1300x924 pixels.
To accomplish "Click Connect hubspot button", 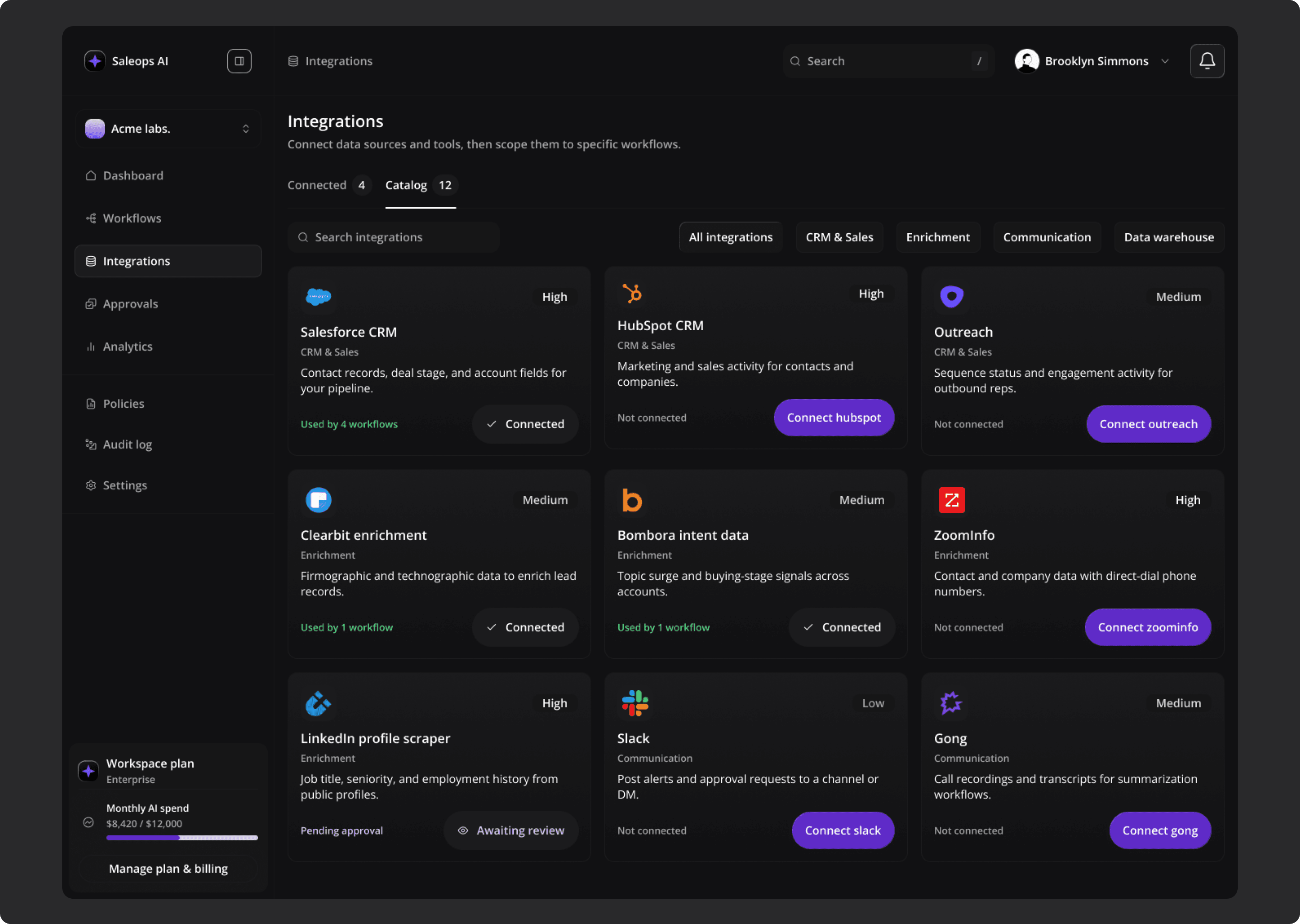I will pyautogui.click(x=834, y=418).
